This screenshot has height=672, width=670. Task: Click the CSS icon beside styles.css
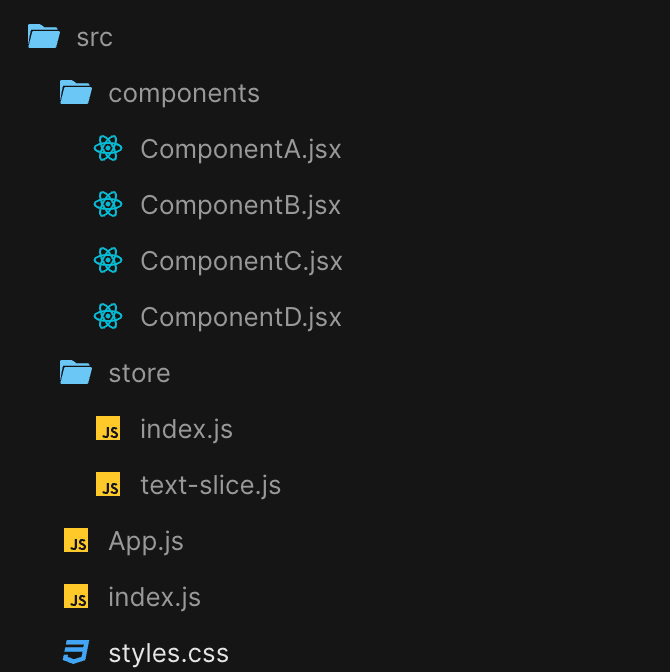tap(76, 652)
